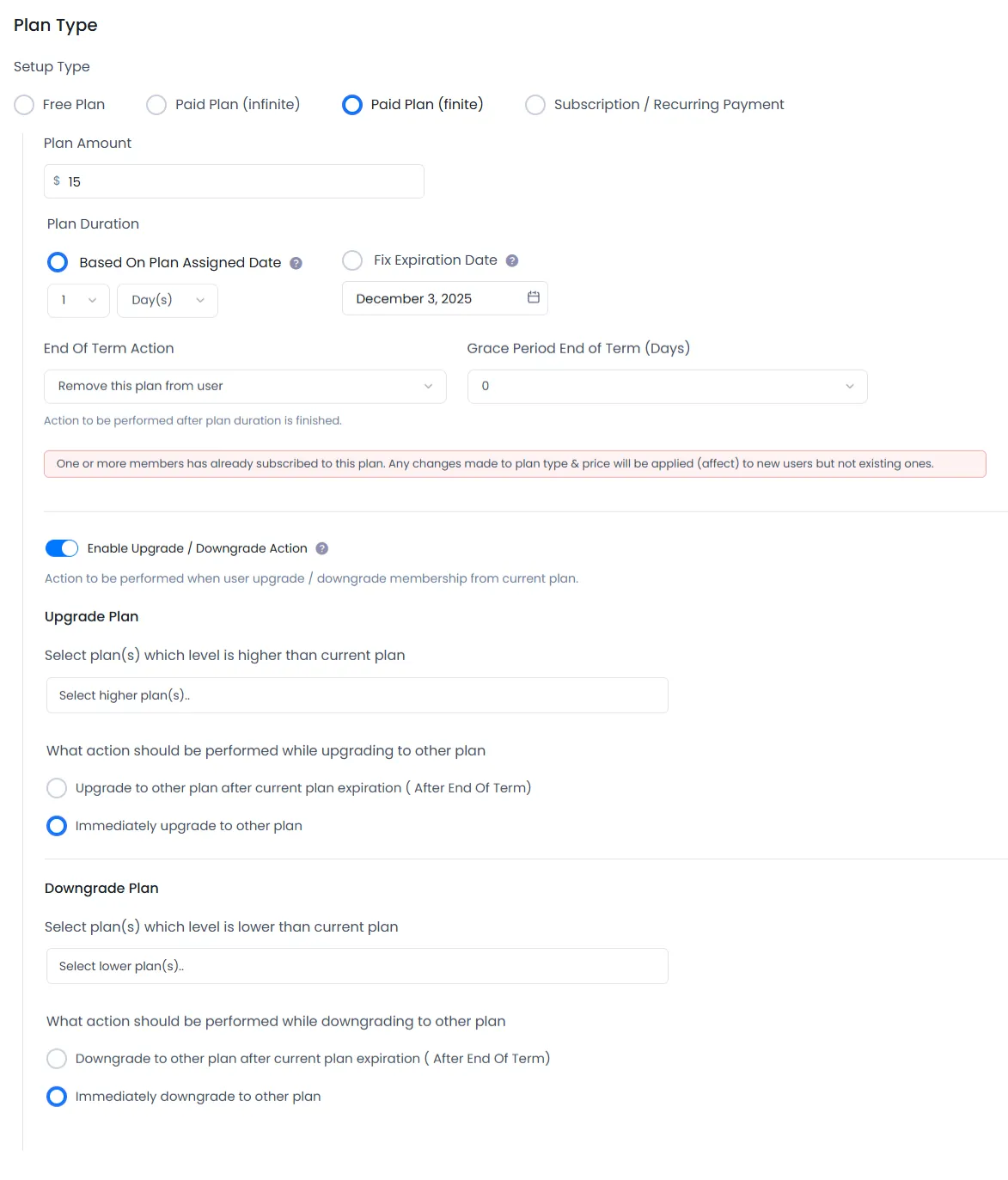Image resolution: width=1008 pixels, height=1180 pixels.
Task: Toggle Enable Upgrade / Downgrade Action switch
Action: (x=62, y=548)
